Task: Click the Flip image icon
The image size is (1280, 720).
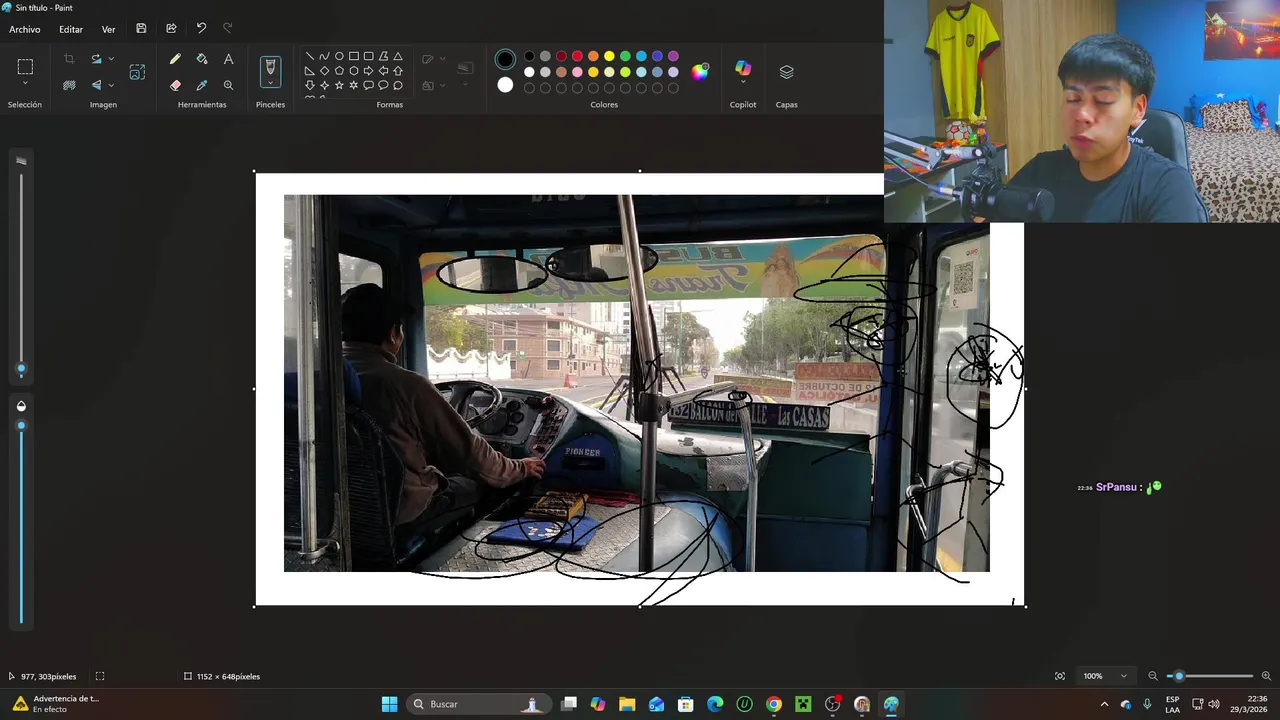Action: point(96,85)
